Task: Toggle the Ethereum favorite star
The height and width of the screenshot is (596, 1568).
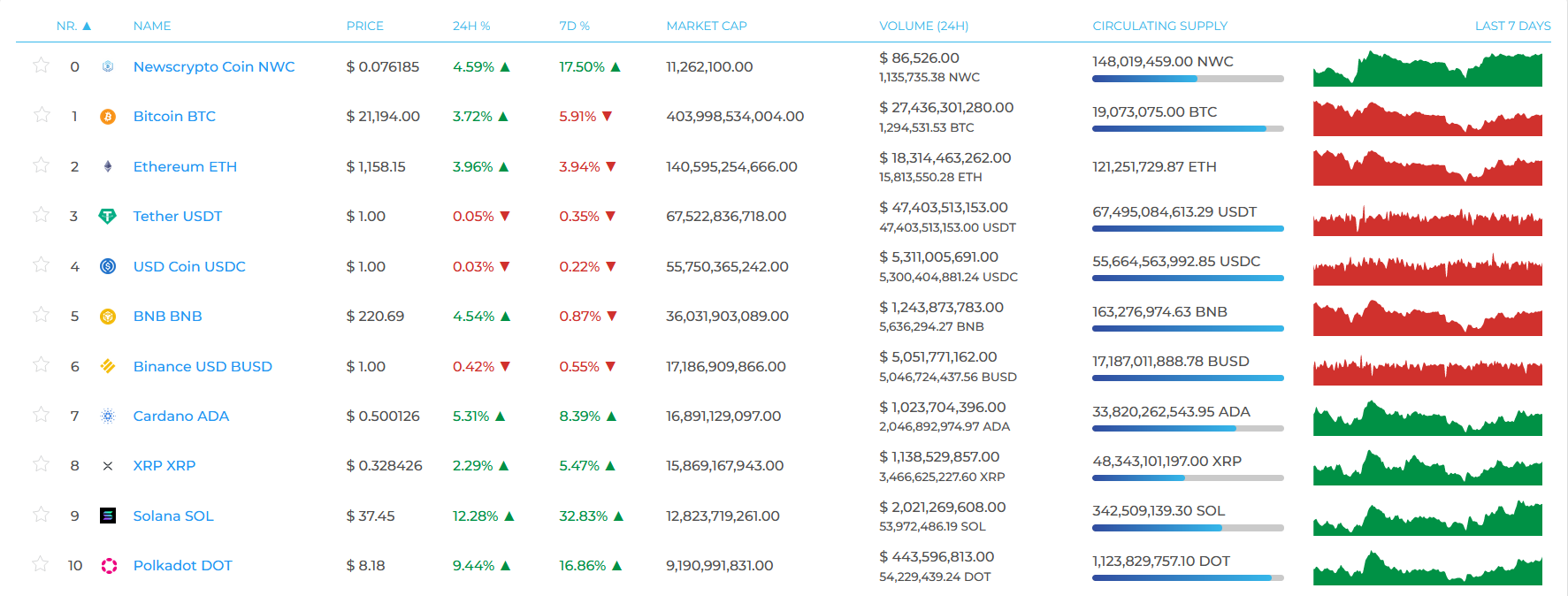Action: pyautogui.click(x=41, y=165)
